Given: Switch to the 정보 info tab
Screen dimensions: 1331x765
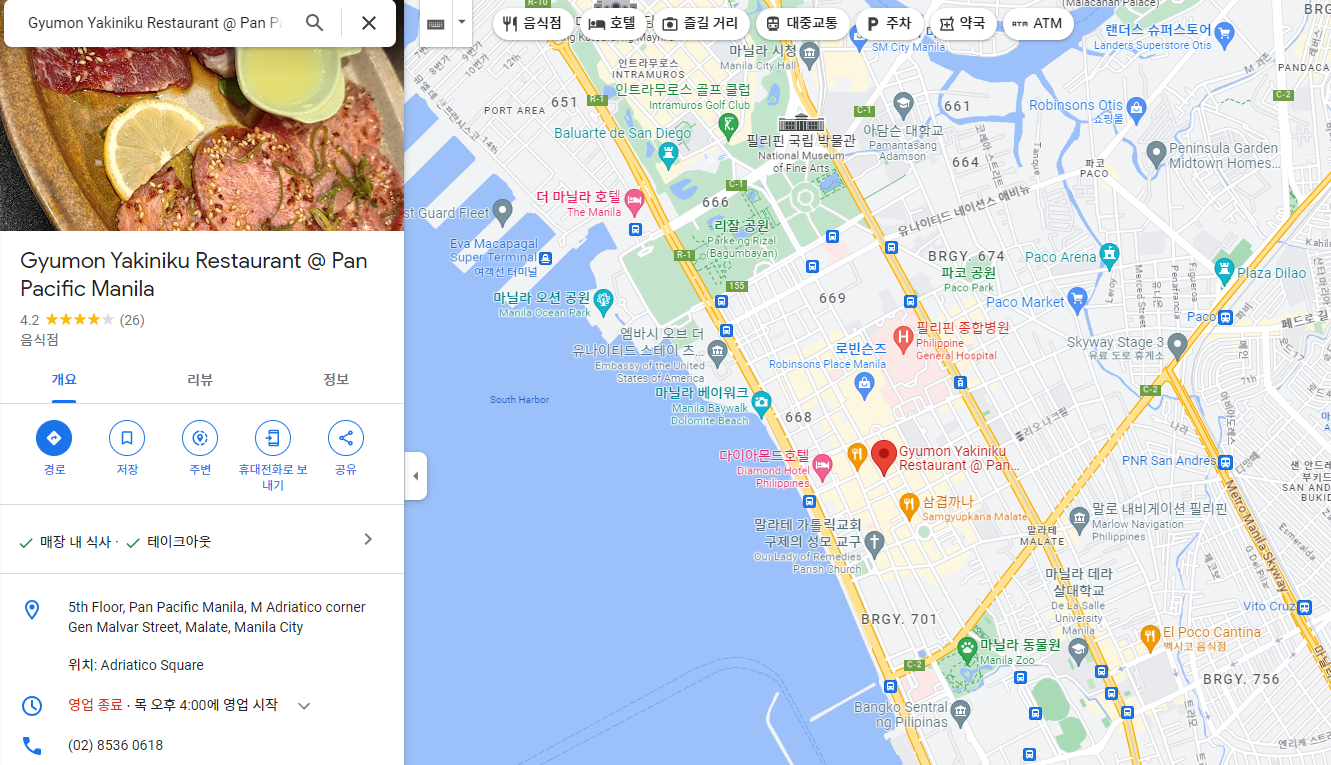Looking at the screenshot, I should [336, 380].
